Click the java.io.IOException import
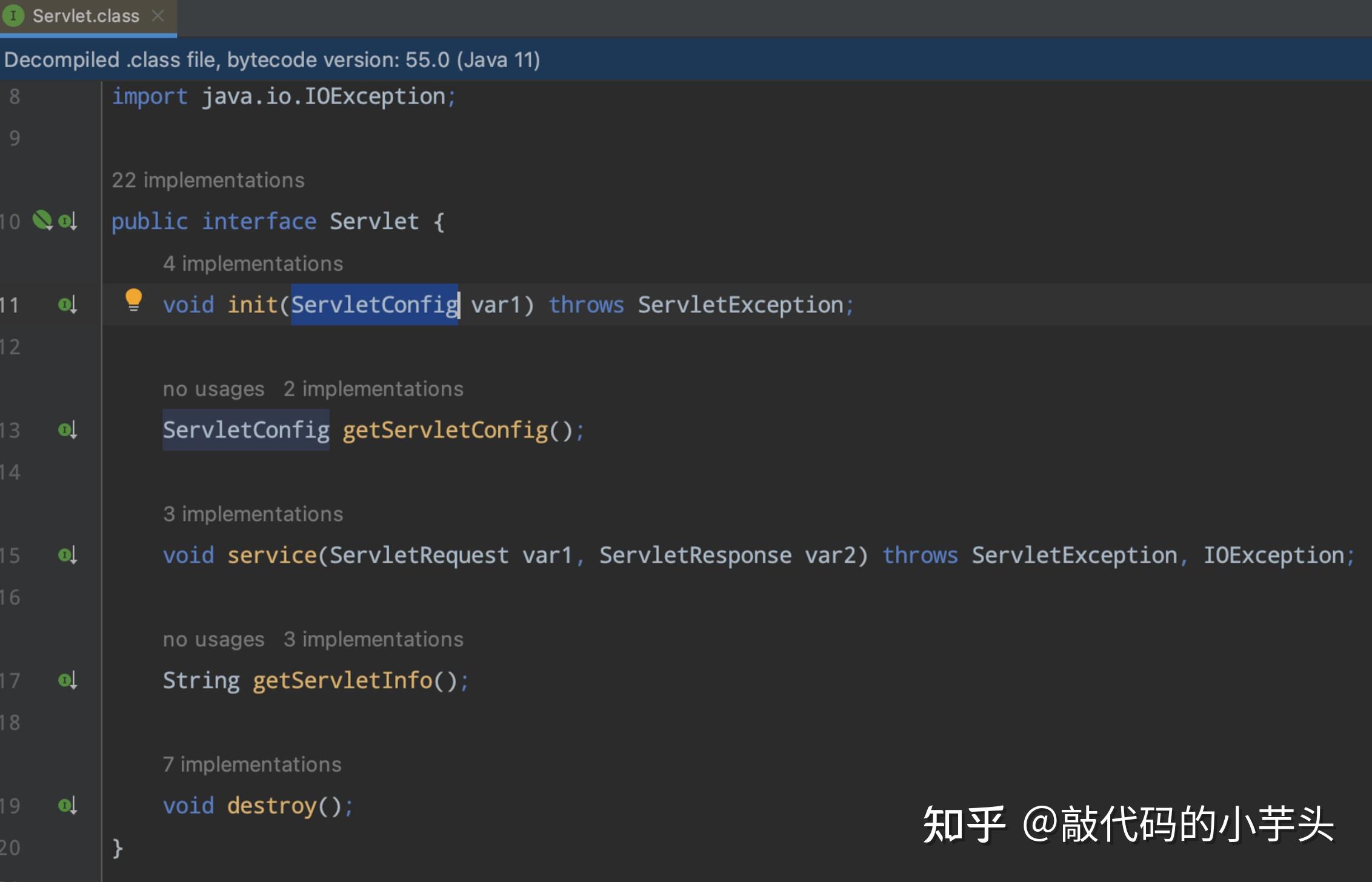Viewport: 1372px width, 882px height. [x=324, y=96]
